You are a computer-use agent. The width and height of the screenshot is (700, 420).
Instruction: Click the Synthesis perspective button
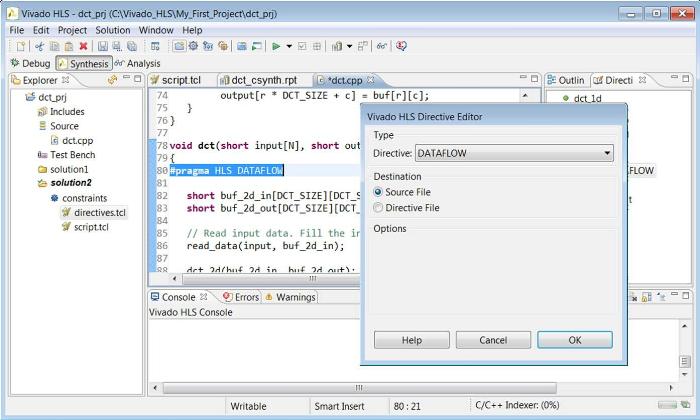point(82,63)
